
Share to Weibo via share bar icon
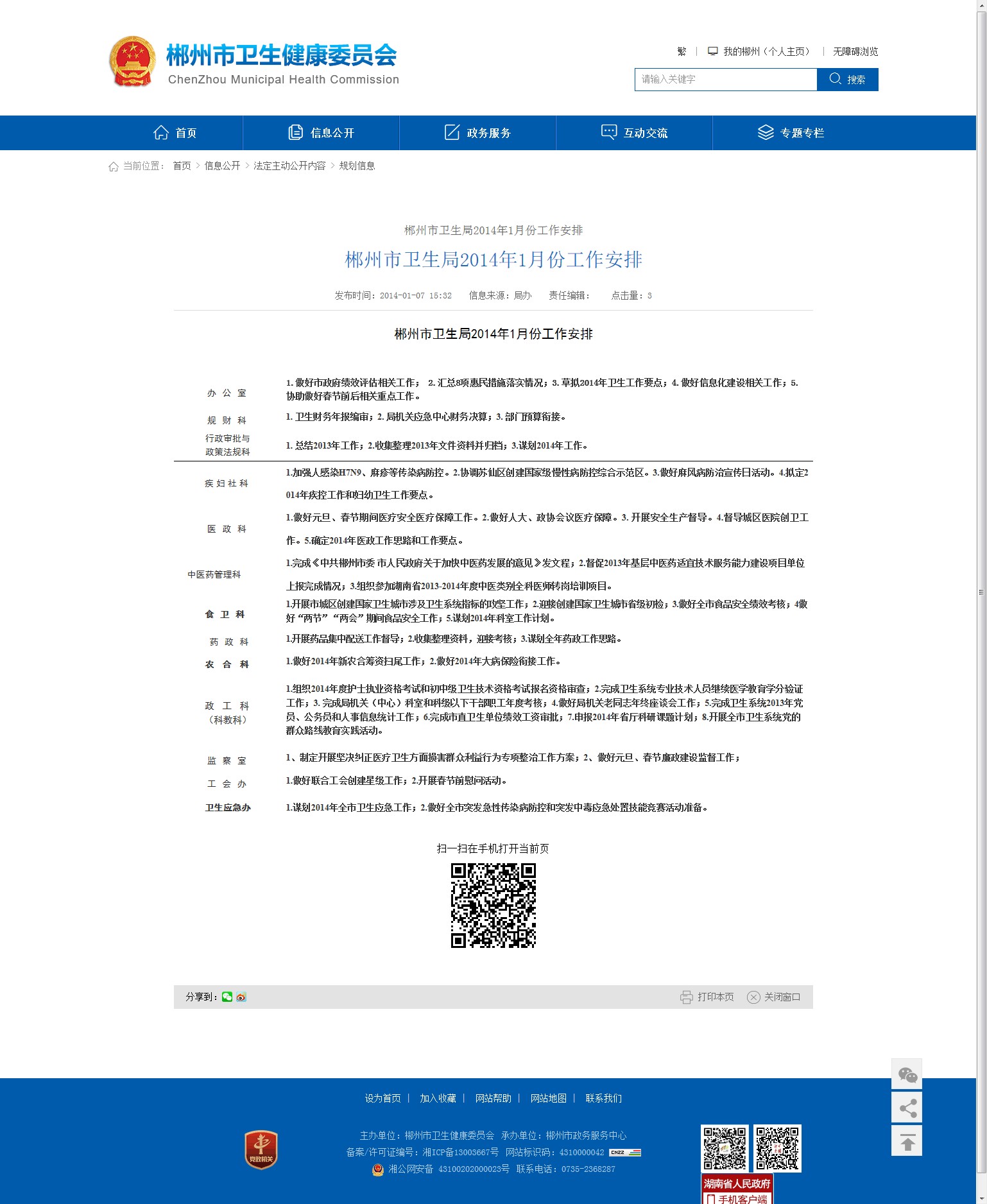pyautogui.click(x=241, y=997)
